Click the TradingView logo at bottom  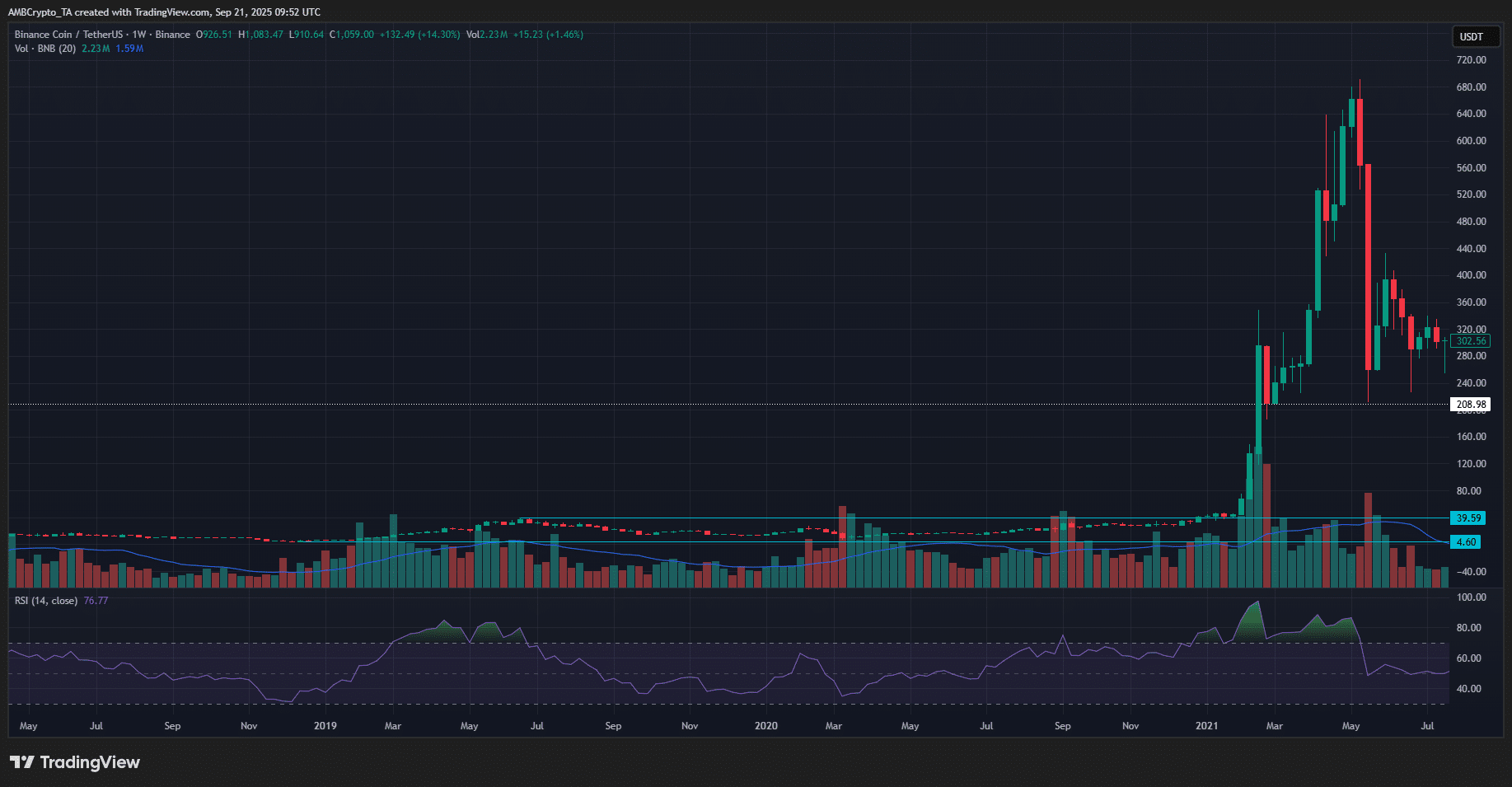(75, 762)
